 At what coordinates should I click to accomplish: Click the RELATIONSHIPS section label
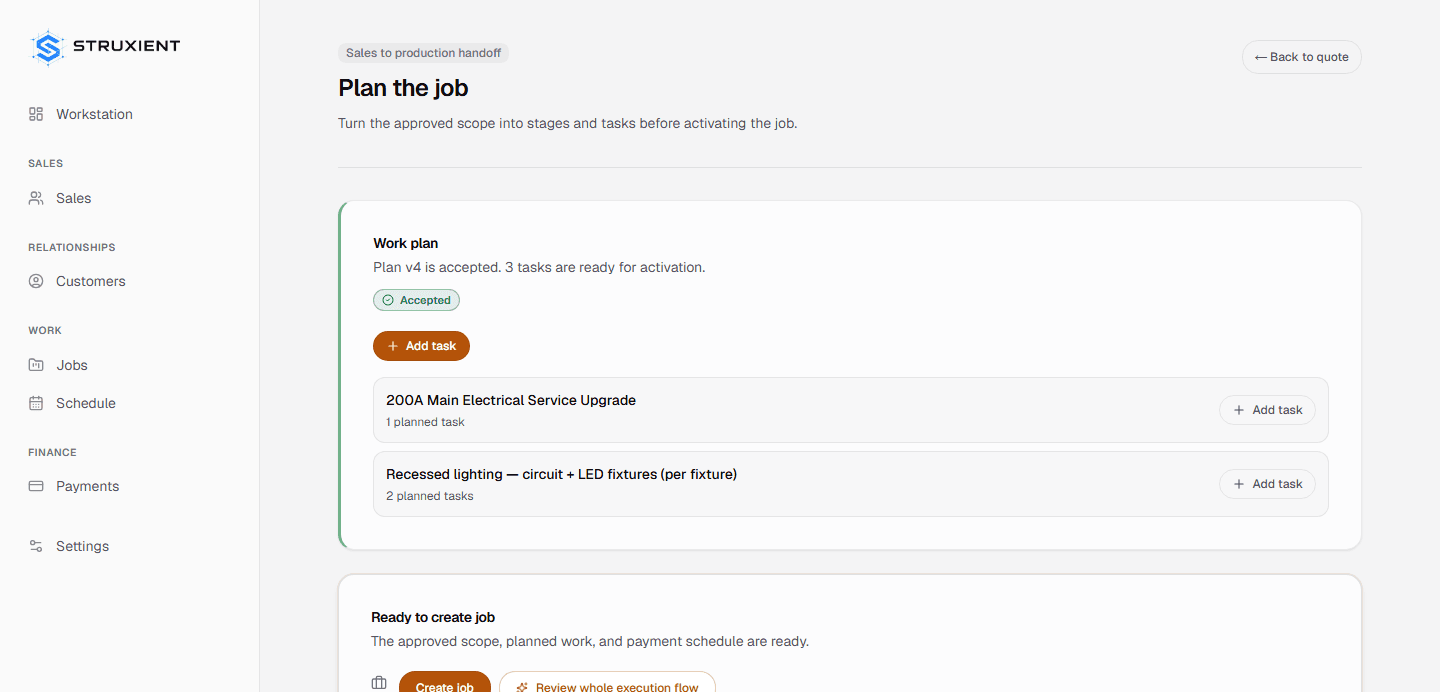[72, 247]
